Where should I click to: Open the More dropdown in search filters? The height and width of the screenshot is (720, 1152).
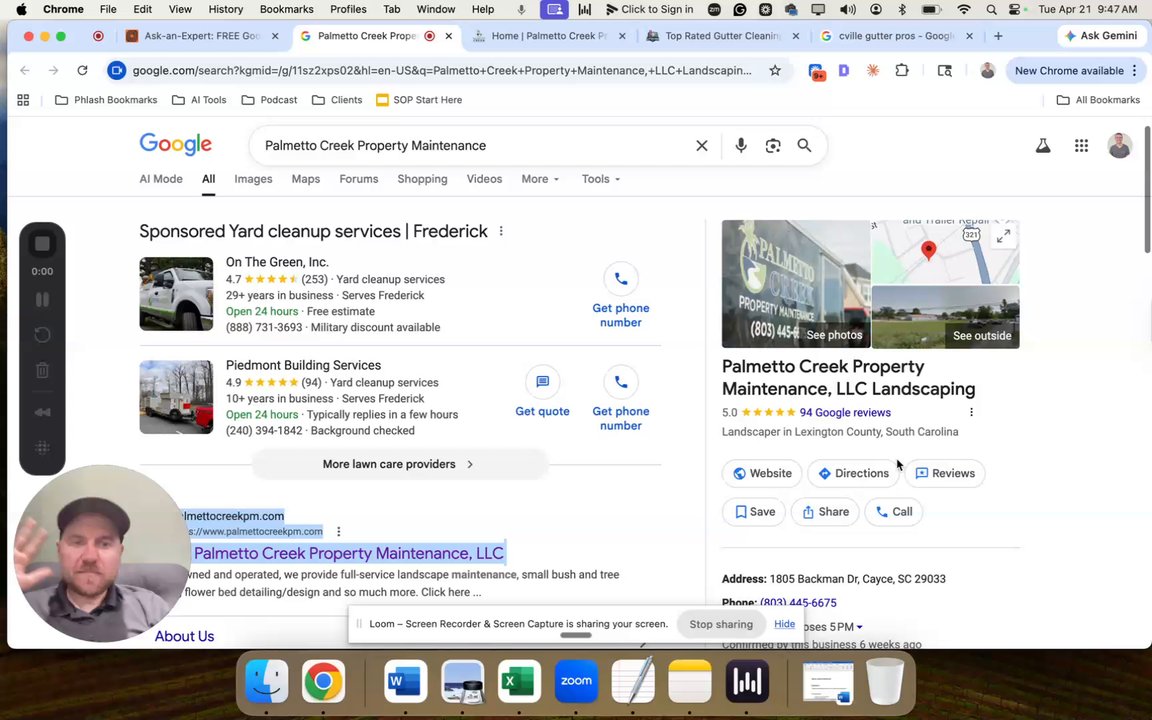point(540,179)
